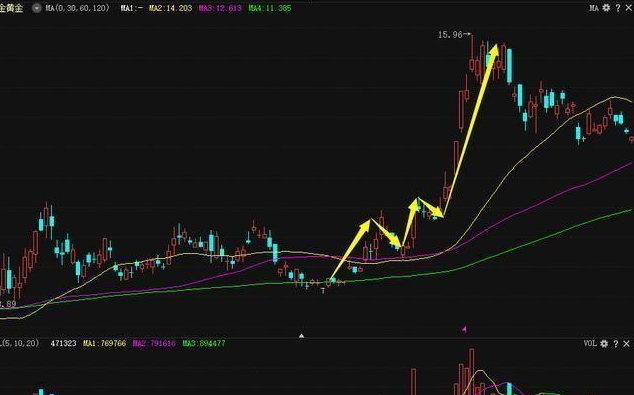
Task: Toggle the volume MA1:769766 legend entry
Action: (105, 343)
